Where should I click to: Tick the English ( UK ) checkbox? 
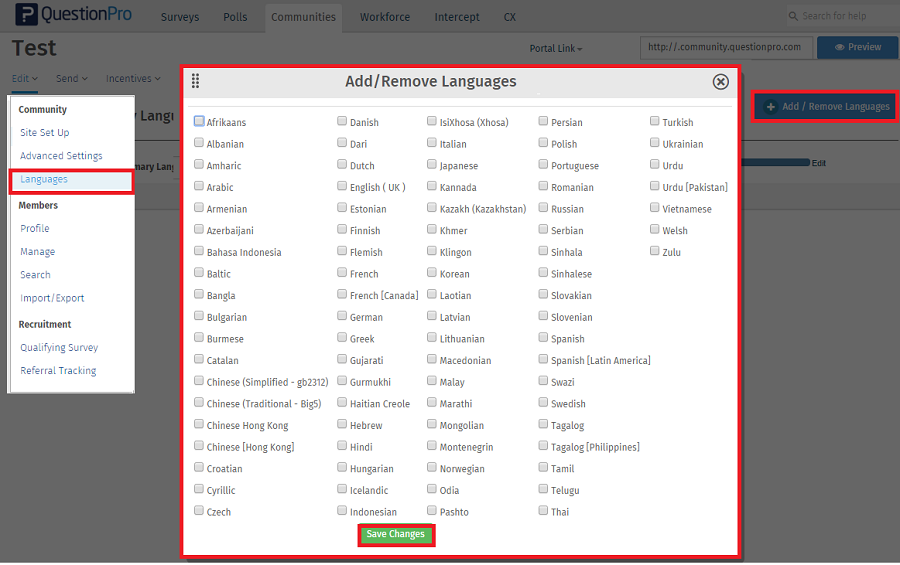(x=342, y=186)
